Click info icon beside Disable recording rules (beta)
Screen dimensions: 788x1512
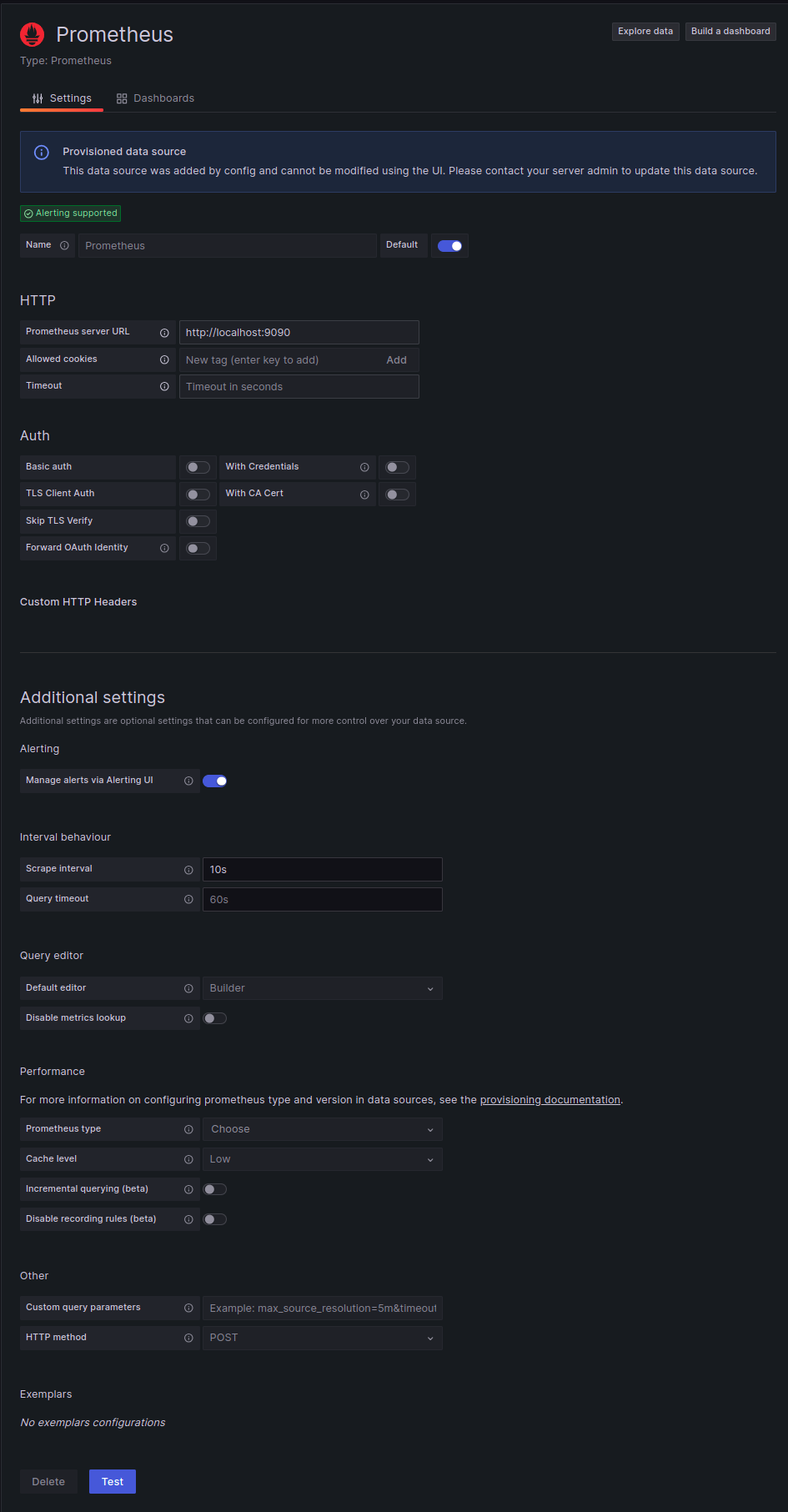(x=188, y=1219)
